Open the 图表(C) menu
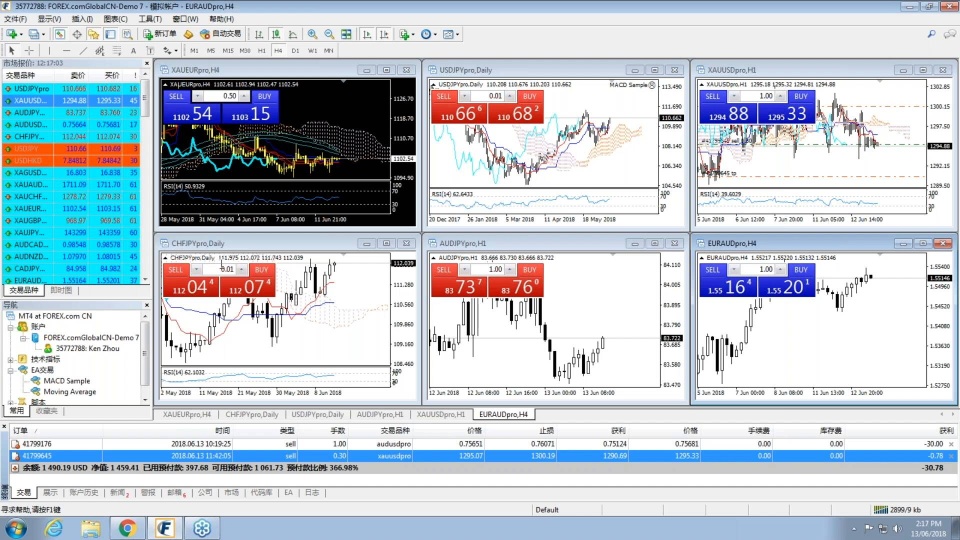The width and height of the screenshot is (960, 540). tap(116, 18)
